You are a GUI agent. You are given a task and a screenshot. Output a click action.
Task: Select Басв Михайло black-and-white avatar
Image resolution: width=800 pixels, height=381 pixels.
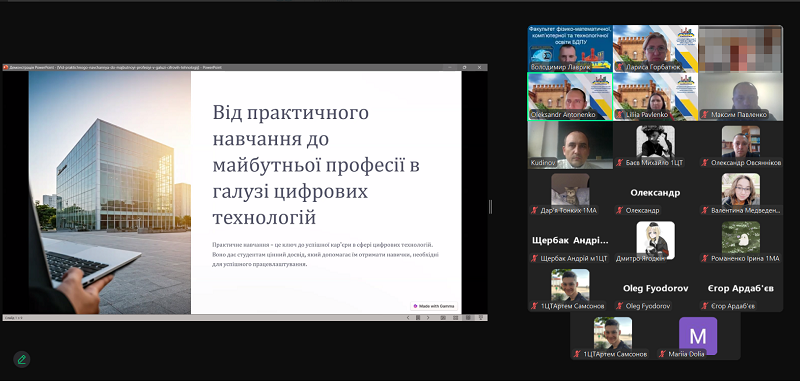(655, 141)
